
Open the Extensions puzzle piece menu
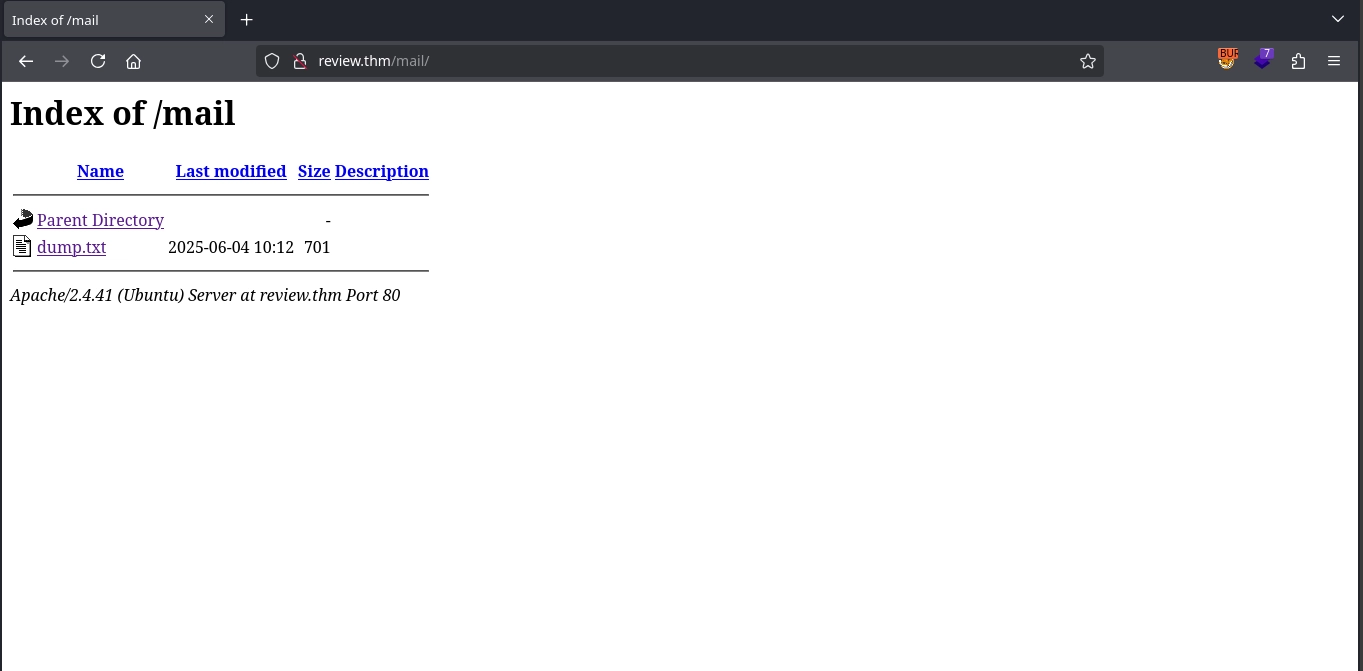point(1298,61)
